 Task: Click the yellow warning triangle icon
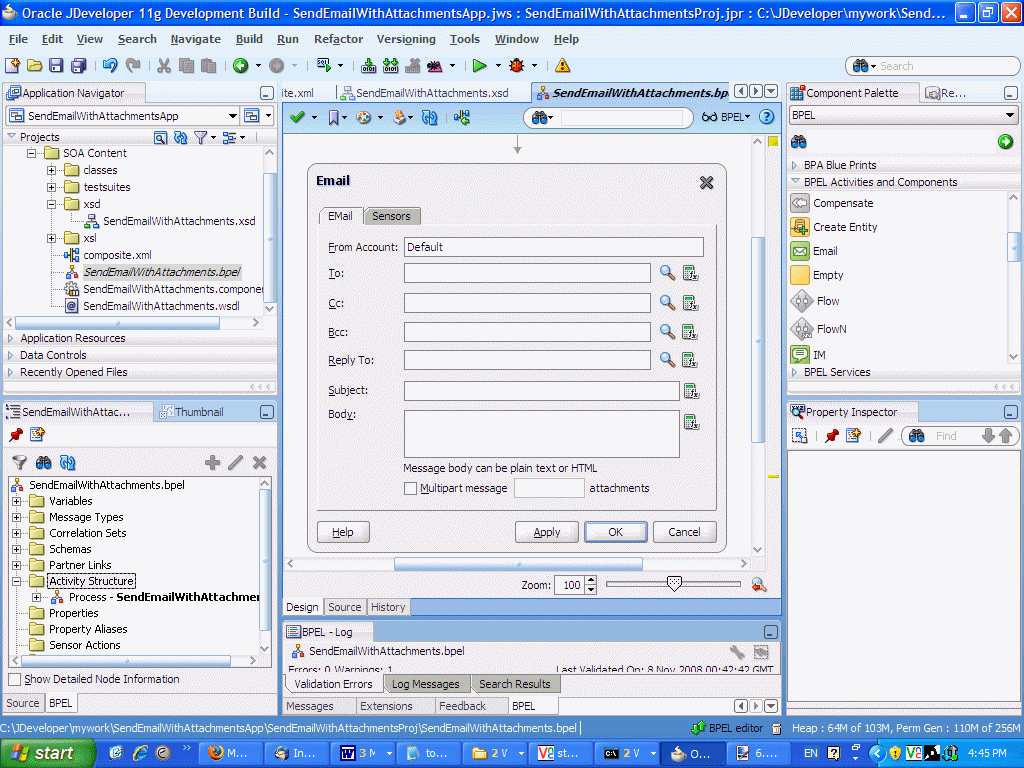[x=562, y=65]
